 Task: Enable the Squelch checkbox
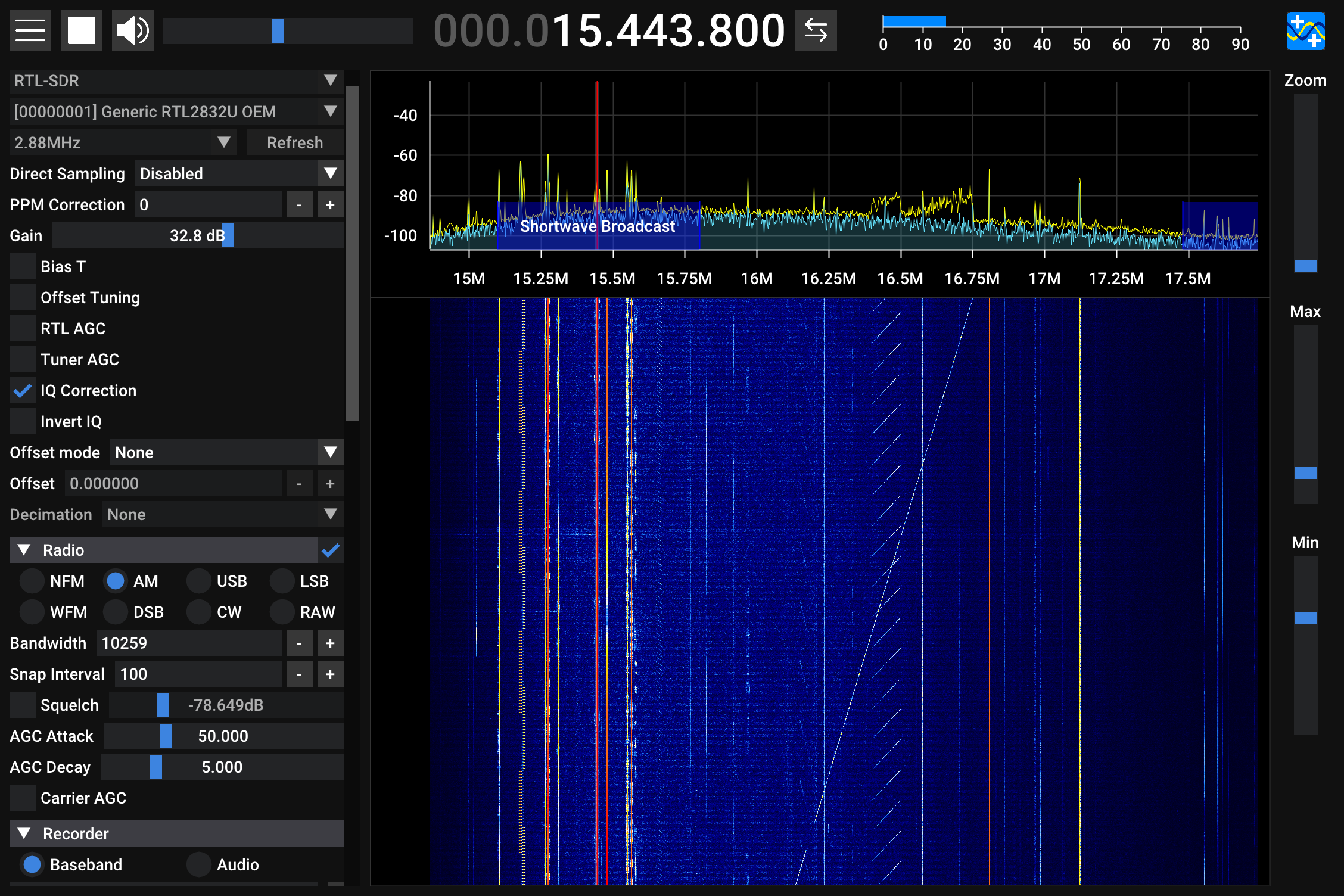coord(23,705)
